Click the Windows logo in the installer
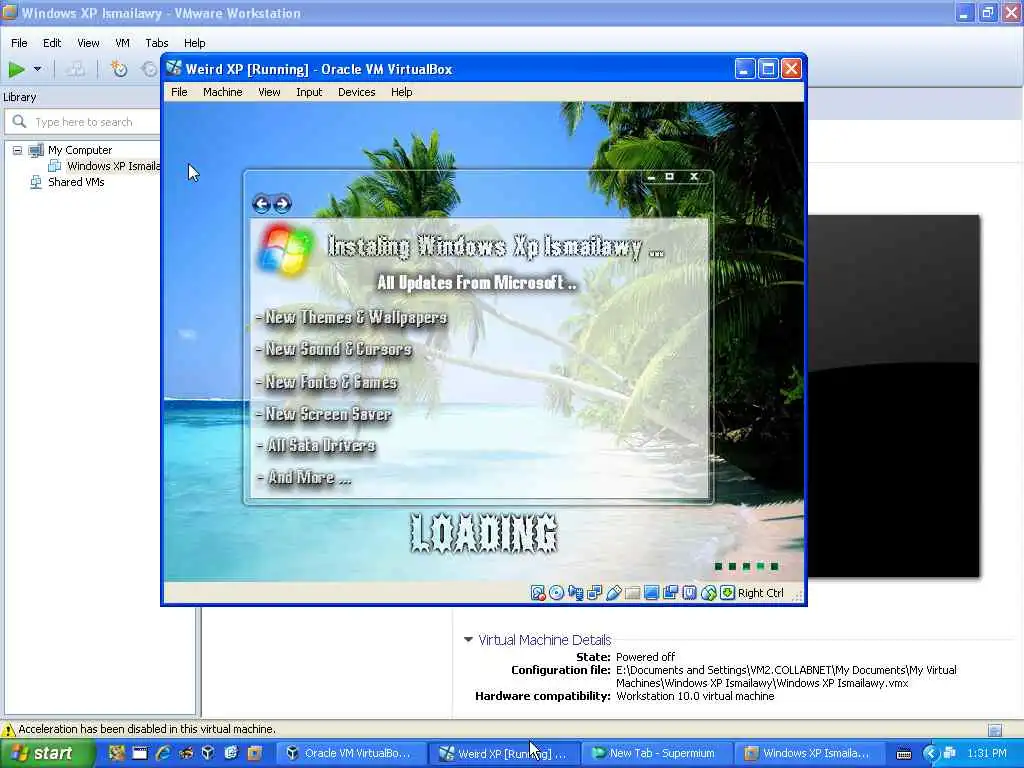This screenshot has height=768, width=1024. (x=285, y=249)
